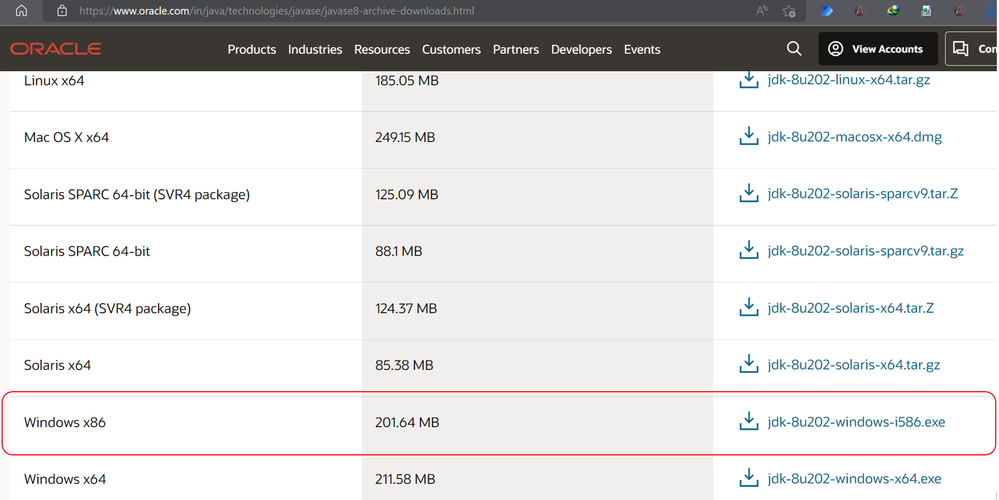Click the Oracle search magnifier icon
The width and height of the screenshot is (999, 500).
(x=794, y=48)
